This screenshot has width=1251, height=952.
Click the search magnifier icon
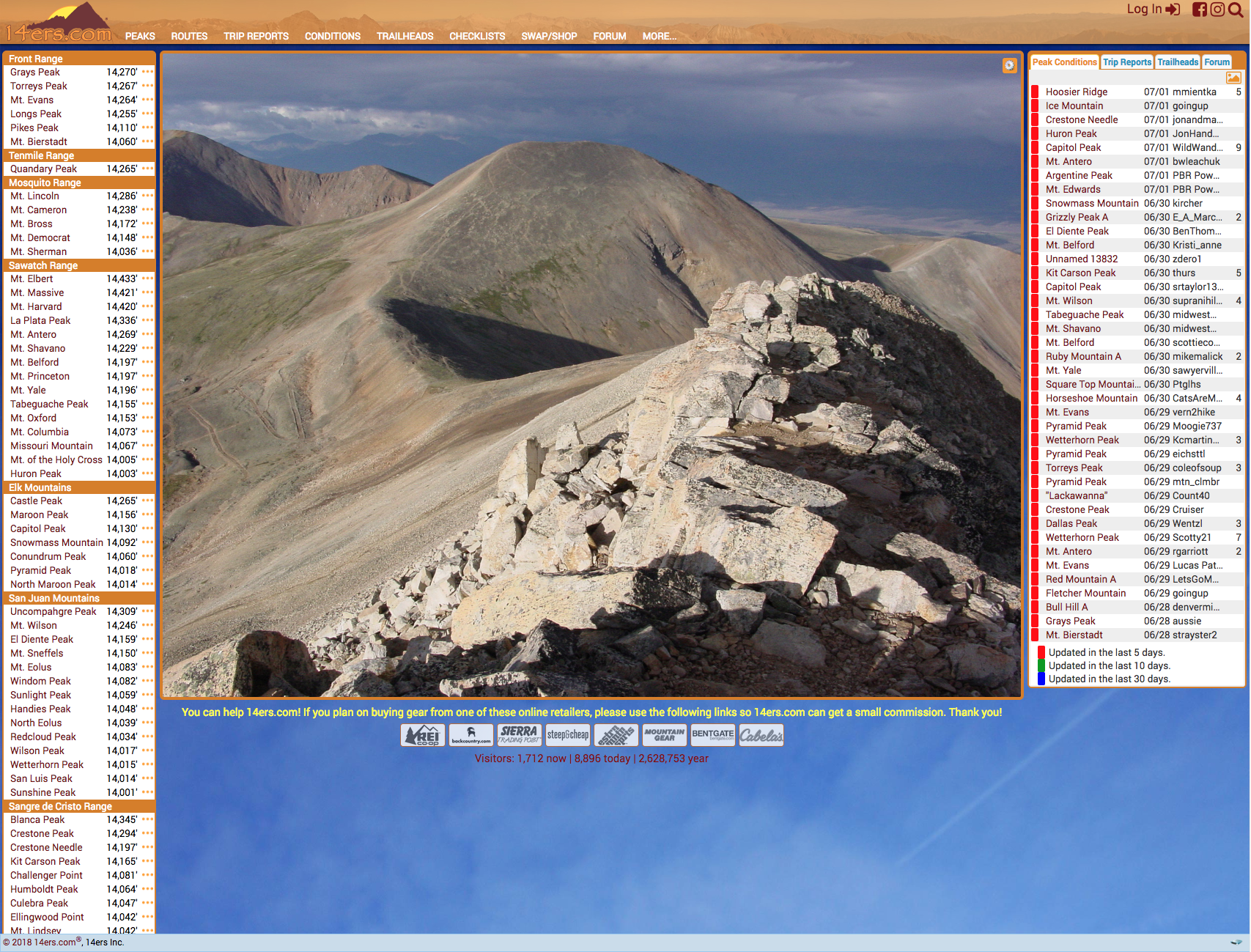point(1236,10)
